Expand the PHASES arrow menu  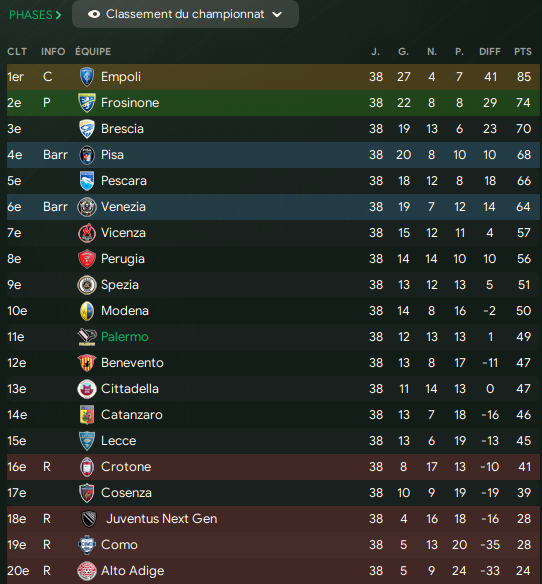click(x=35, y=15)
